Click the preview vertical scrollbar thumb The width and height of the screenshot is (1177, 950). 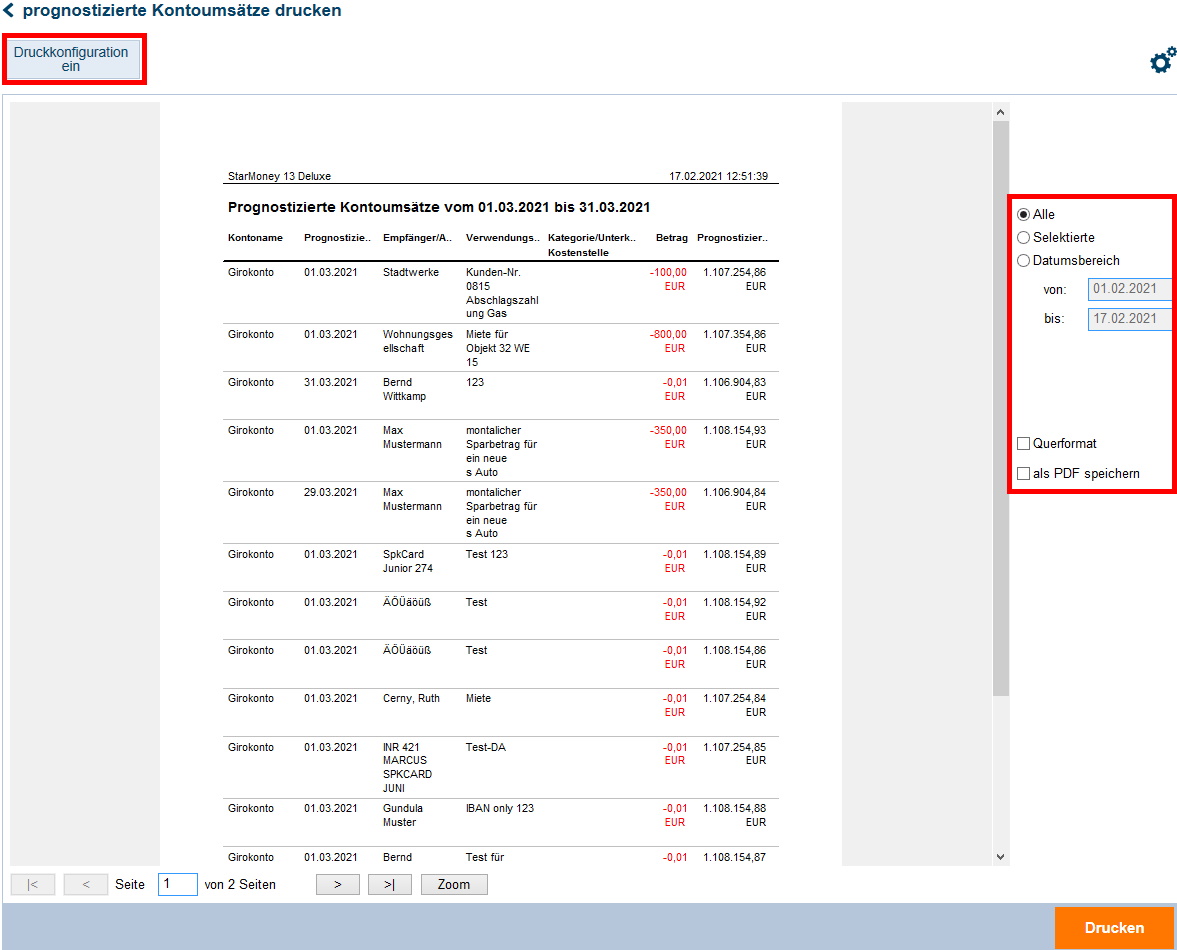(1001, 400)
